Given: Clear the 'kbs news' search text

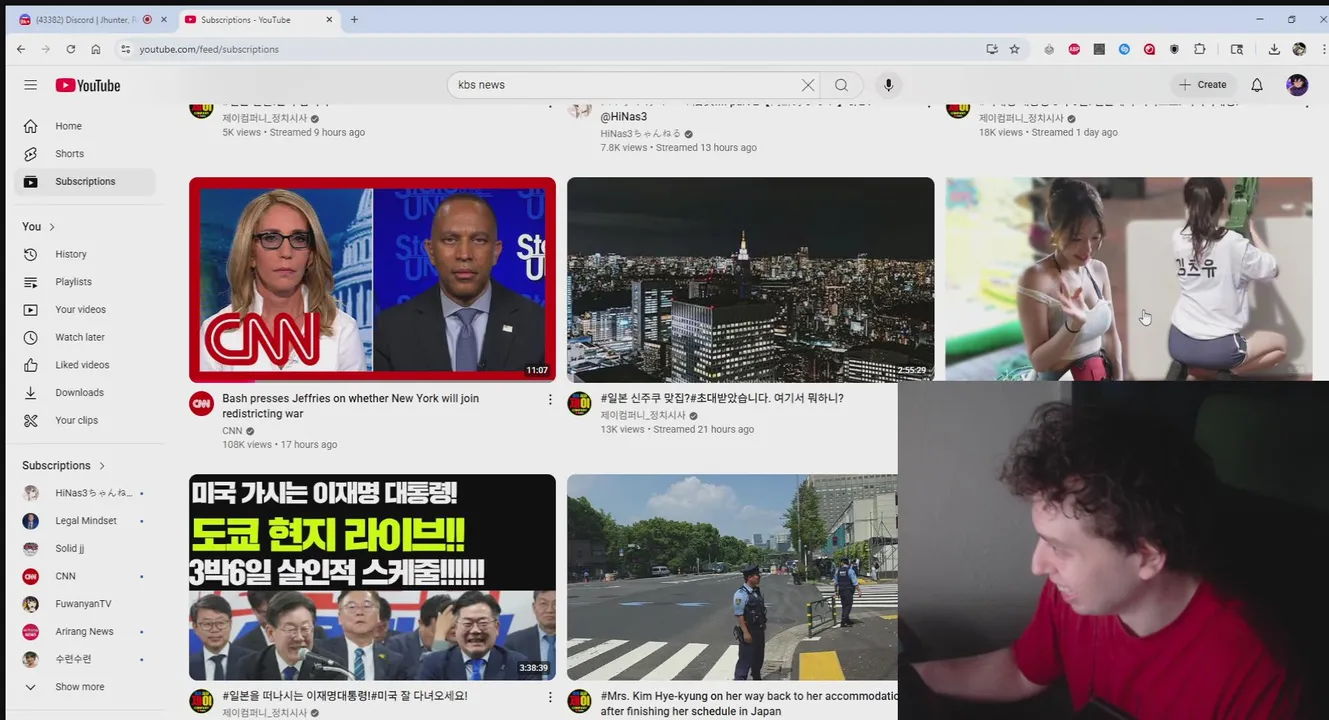Looking at the screenshot, I should coord(808,85).
